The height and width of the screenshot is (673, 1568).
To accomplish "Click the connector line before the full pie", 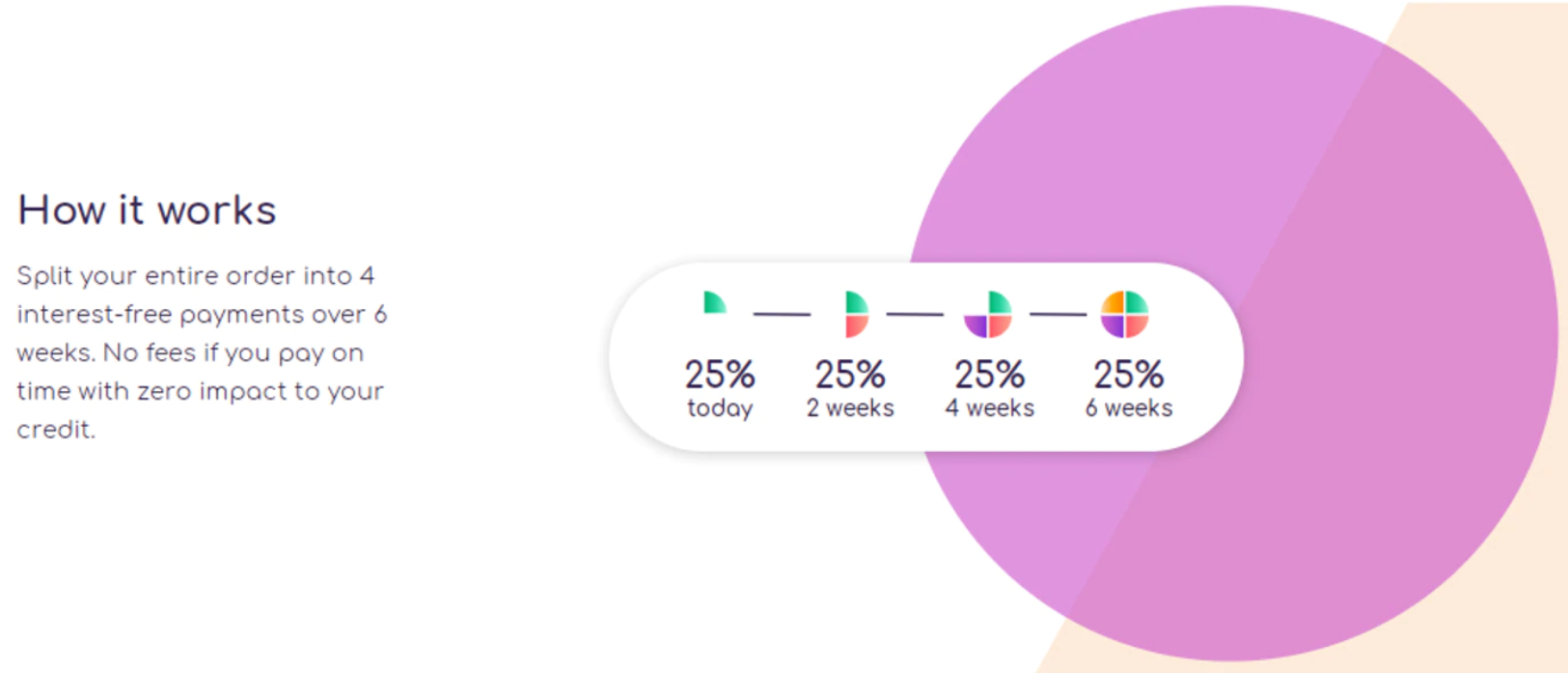I will click(1058, 314).
